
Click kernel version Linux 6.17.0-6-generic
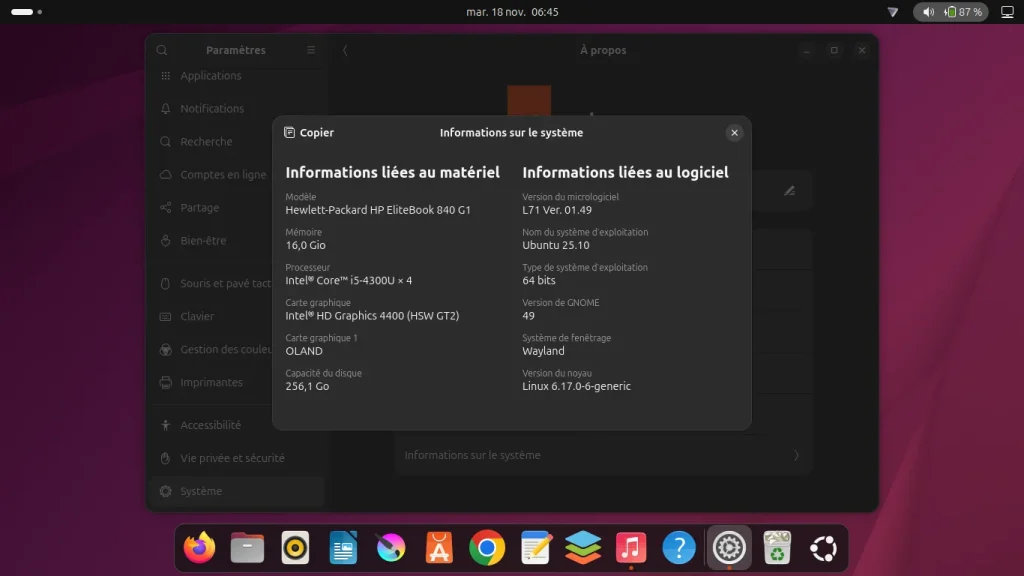576,386
